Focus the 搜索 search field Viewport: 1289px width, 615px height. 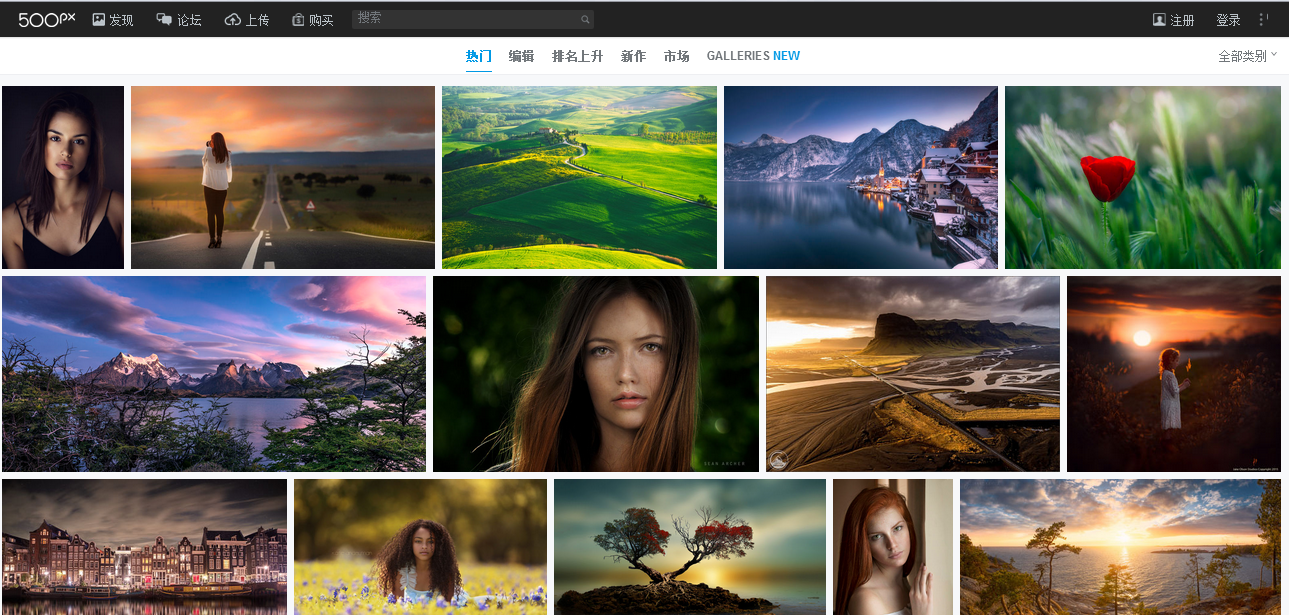(x=465, y=19)
